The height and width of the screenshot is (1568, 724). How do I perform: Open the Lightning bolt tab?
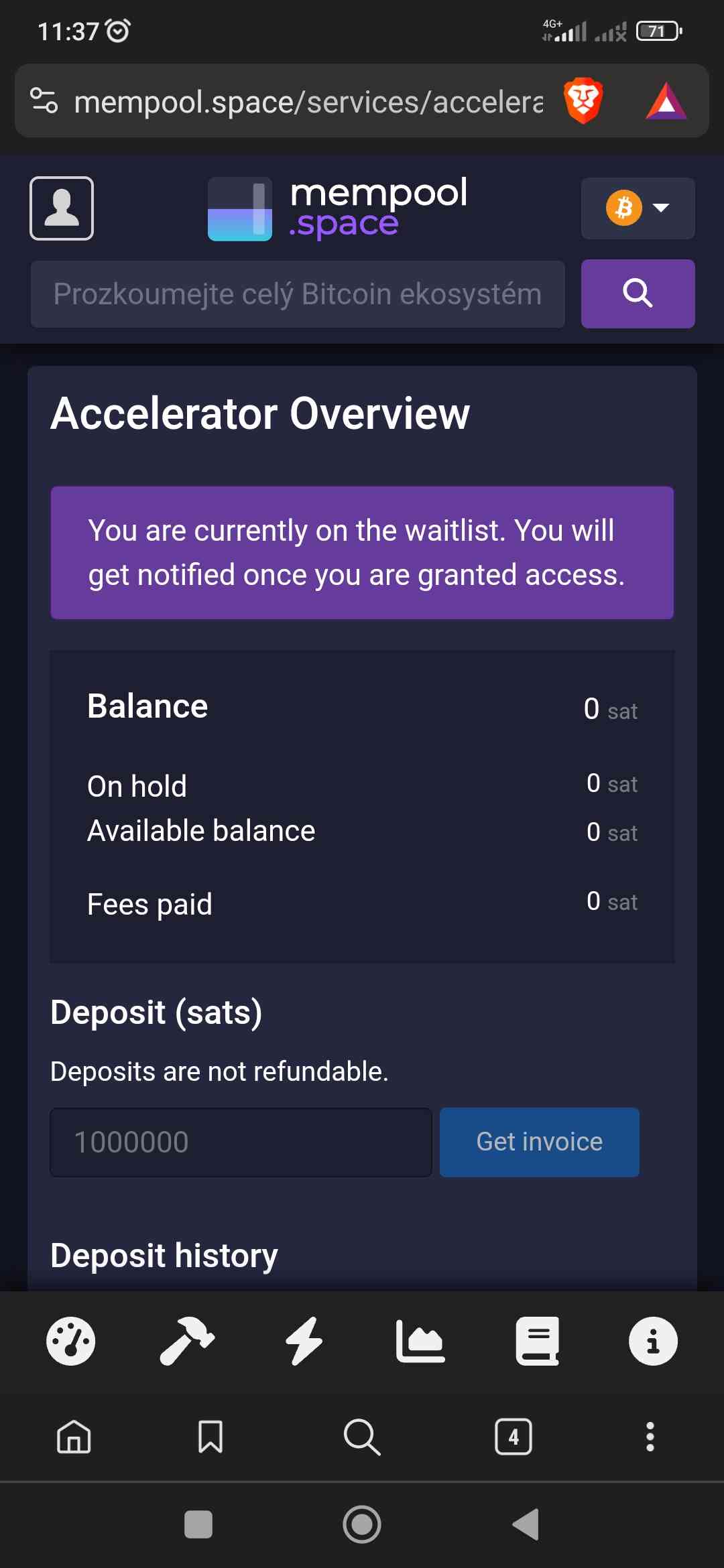tap(304, 1341)
